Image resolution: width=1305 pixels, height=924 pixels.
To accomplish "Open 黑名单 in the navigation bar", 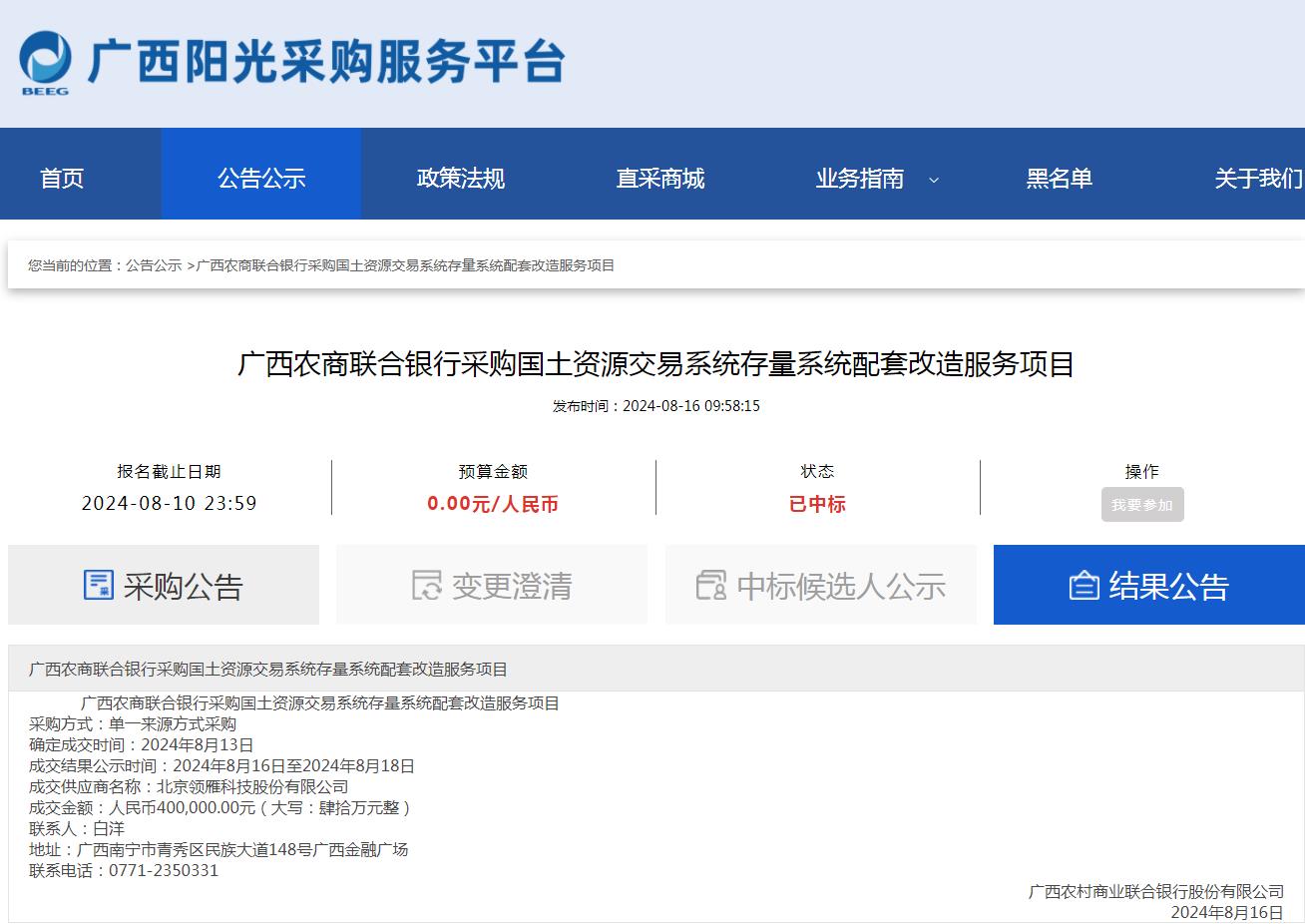I will click(x=1060, y=179).
